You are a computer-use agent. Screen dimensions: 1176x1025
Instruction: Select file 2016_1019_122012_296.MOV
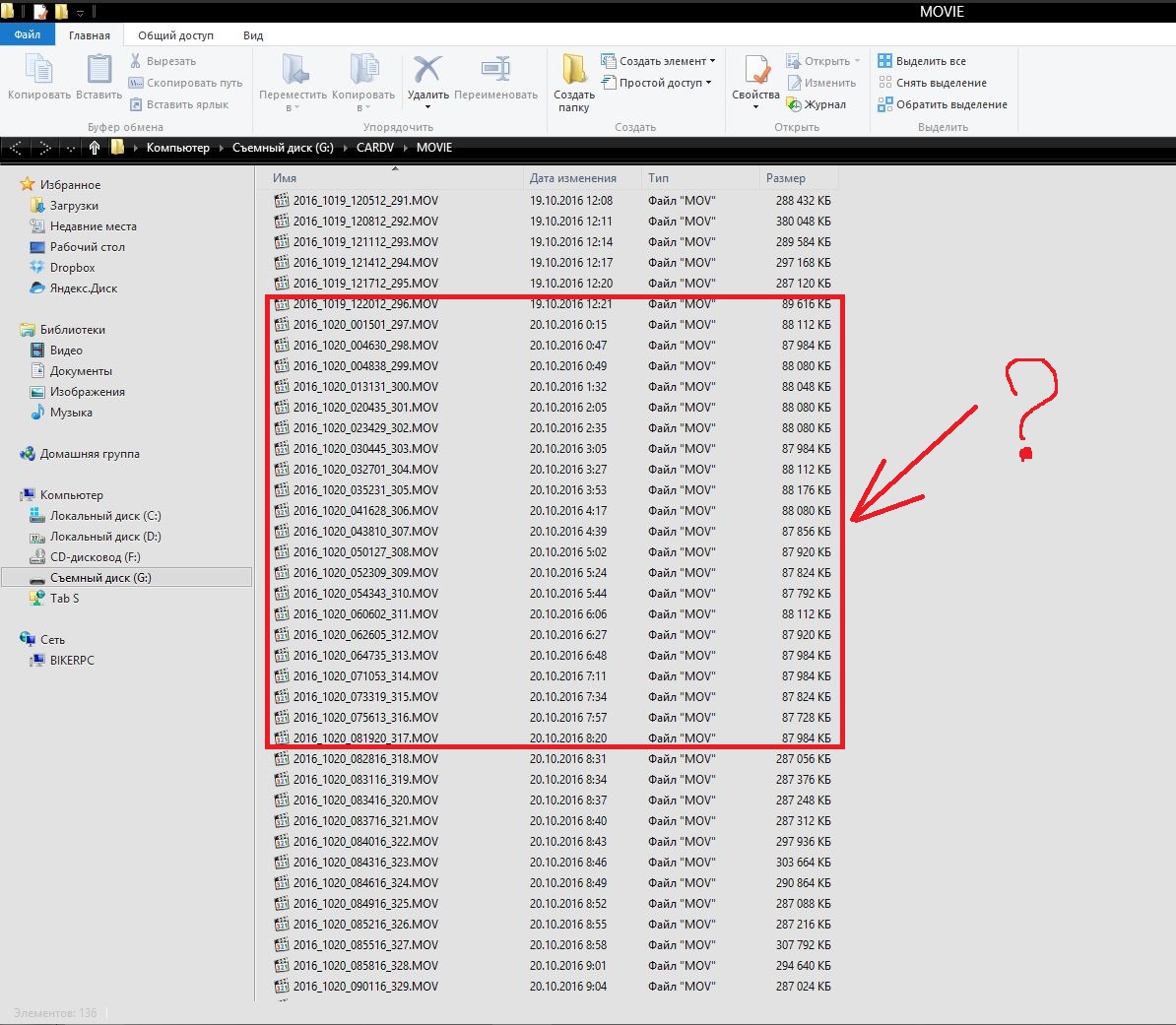[x=365, y=304]
